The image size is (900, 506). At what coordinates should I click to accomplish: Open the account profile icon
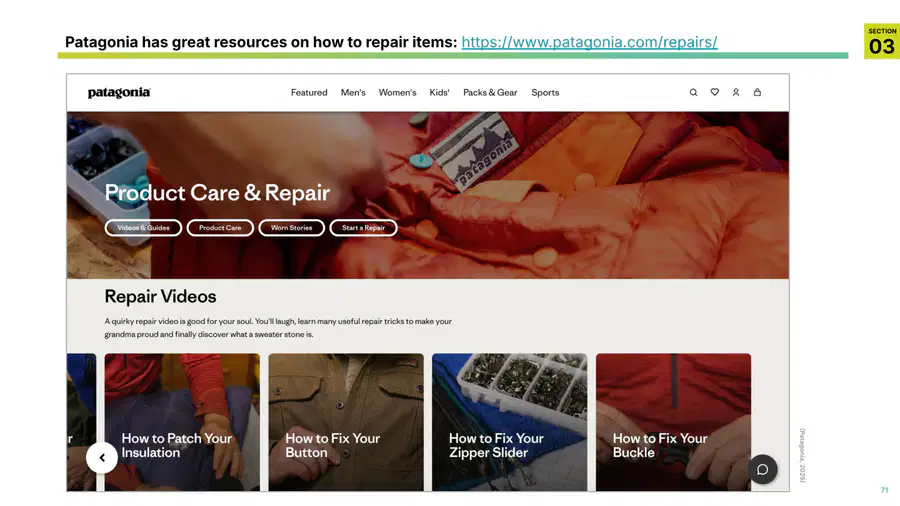736,92
